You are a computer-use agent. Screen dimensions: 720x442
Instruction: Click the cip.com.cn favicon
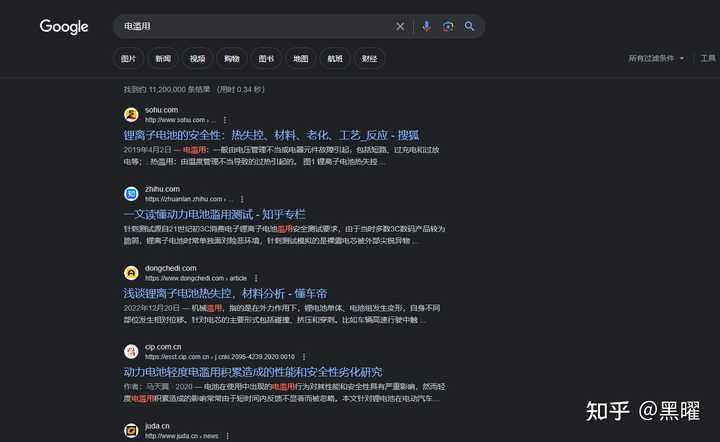click(x=131, y=352)
